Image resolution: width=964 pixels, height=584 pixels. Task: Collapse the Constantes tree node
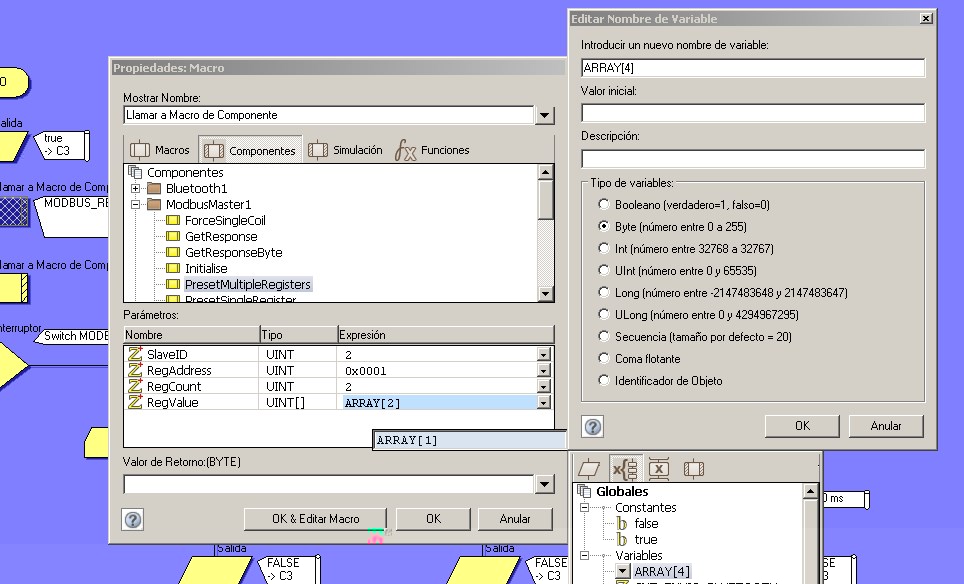point(585,508)
